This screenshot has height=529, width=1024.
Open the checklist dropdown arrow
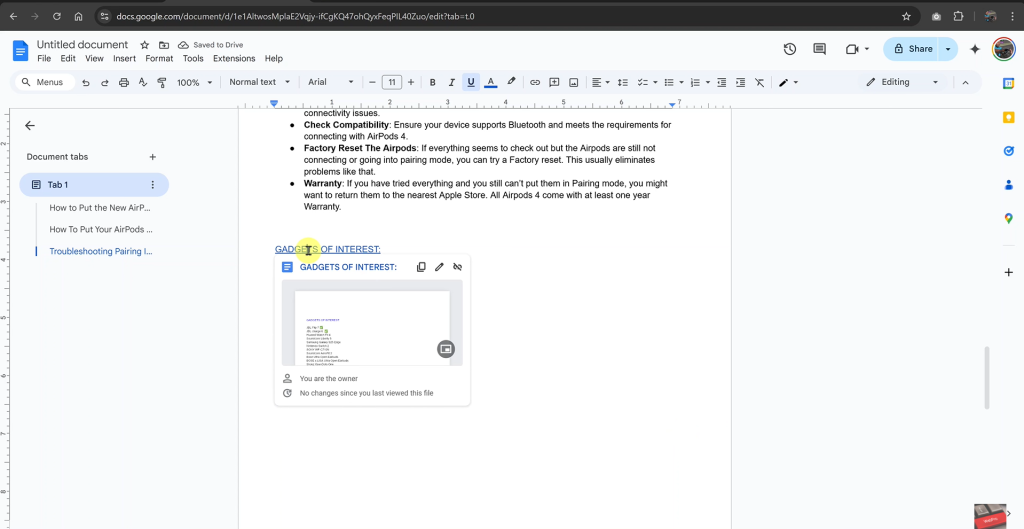(x=655, y=82)
